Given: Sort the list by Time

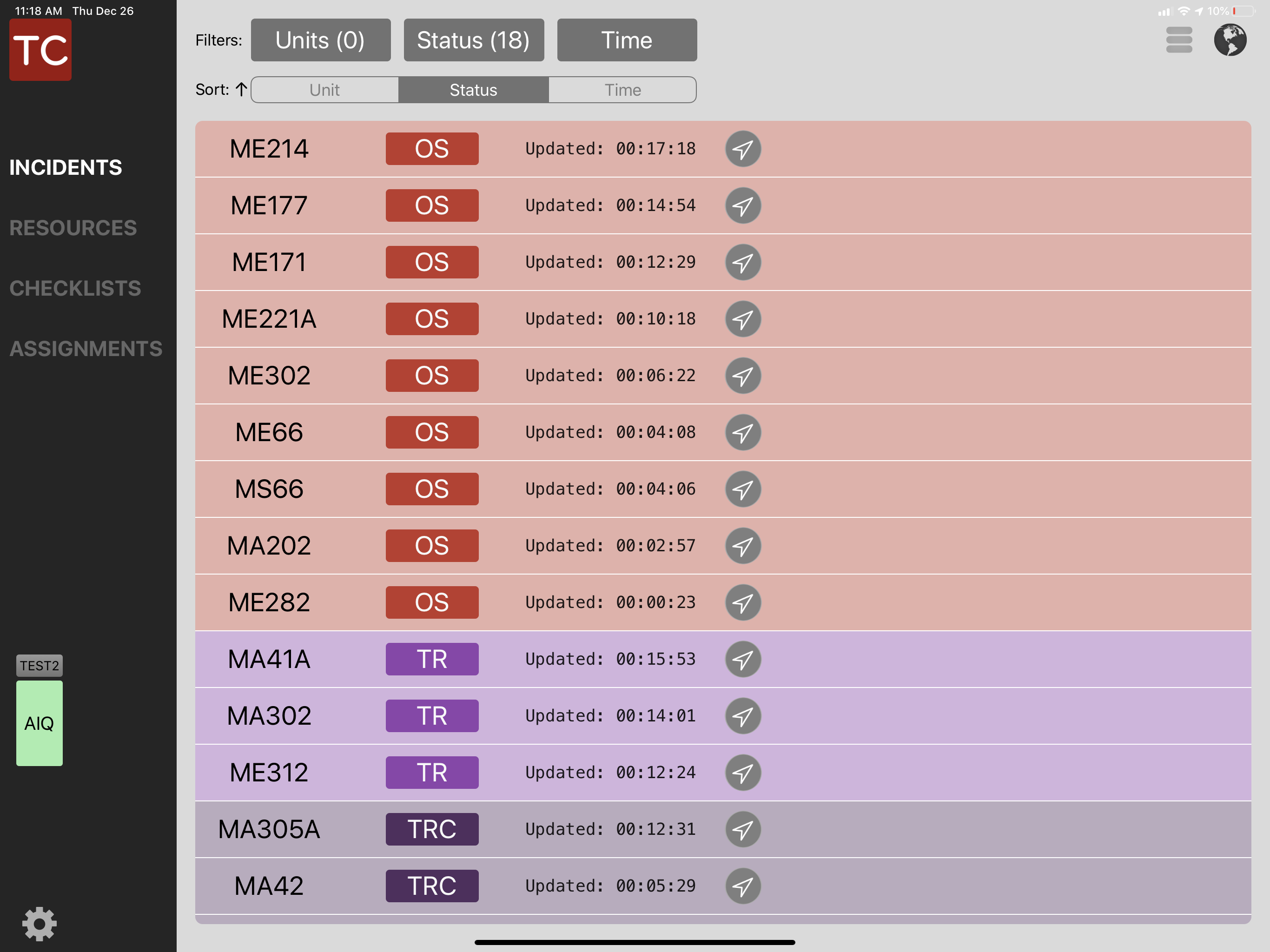Looking at the screenshot, I should pyautogui.click(x=622, y=90).
